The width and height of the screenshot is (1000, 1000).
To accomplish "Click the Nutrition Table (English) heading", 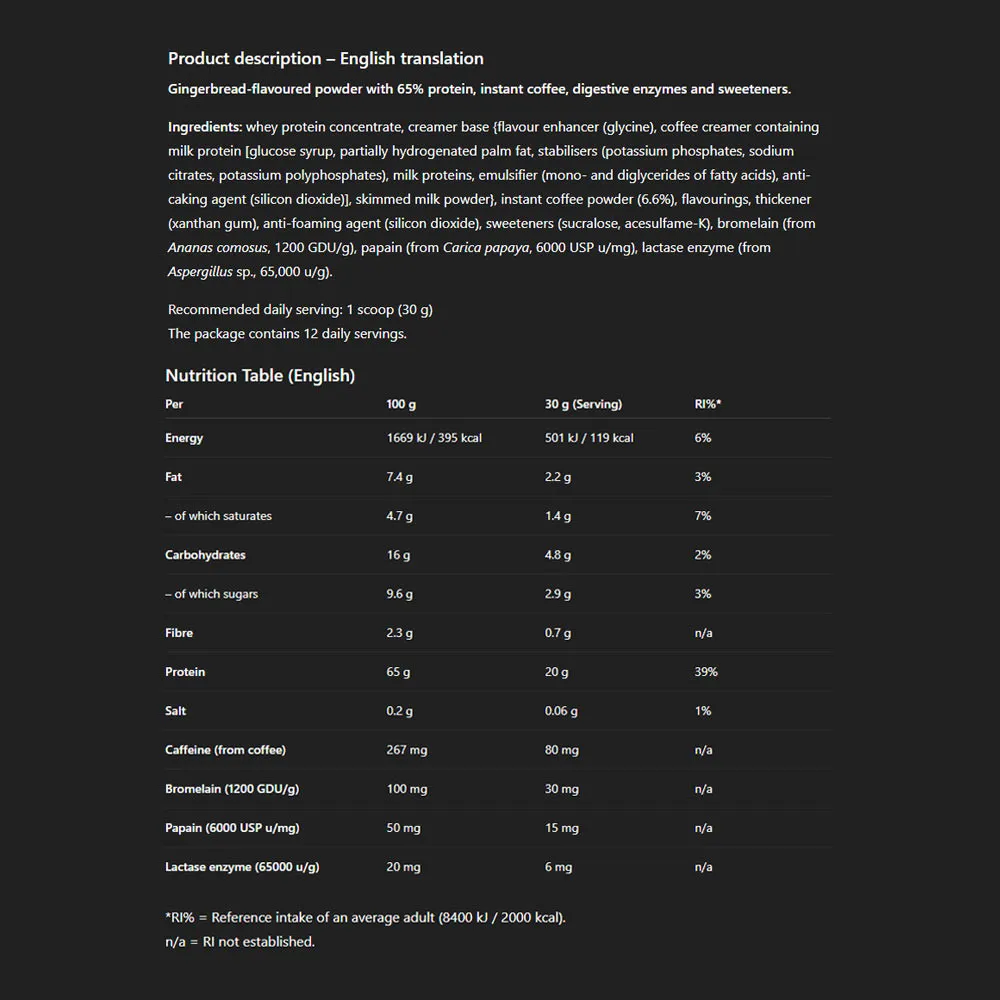I will [260, 376].
